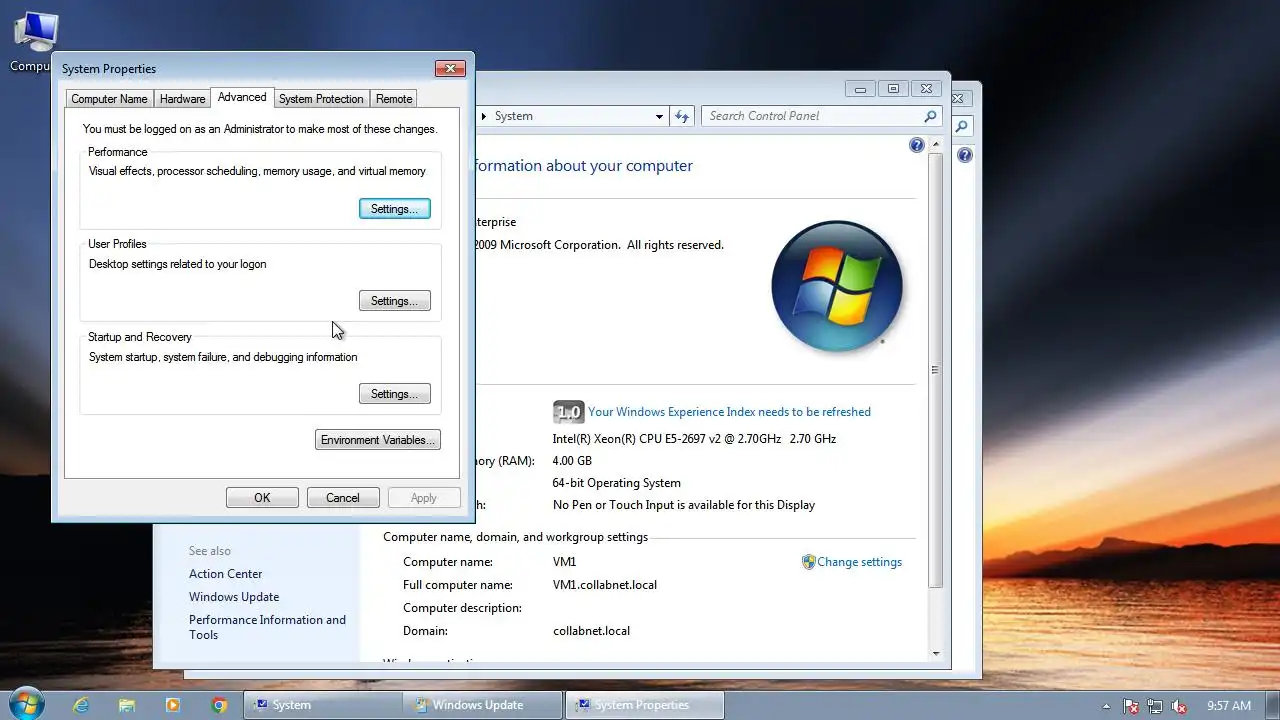
Task: Show hidden tray icons arrow
Action: 1106,706
